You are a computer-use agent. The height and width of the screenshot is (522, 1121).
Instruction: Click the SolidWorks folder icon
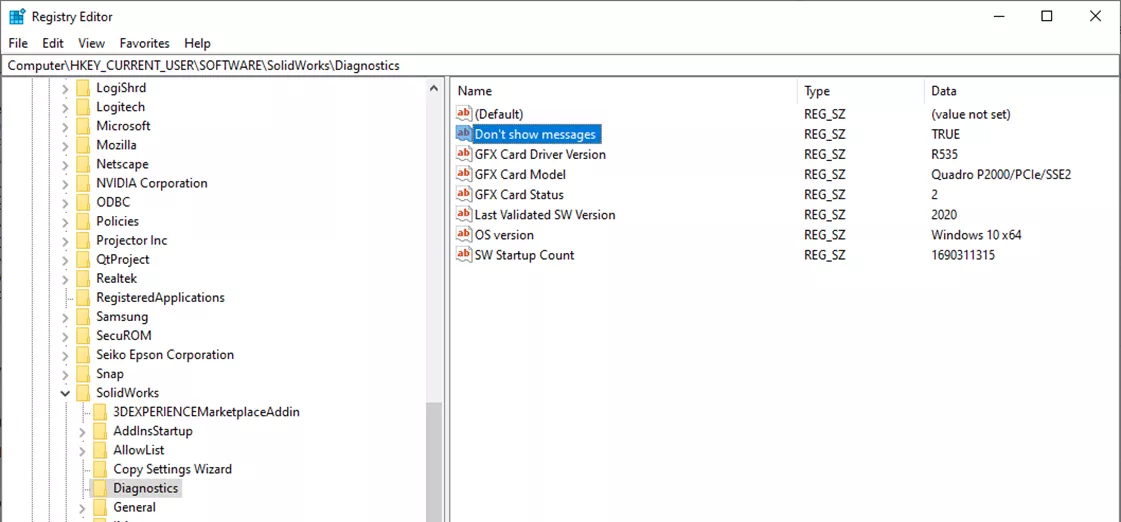(84, 393)
